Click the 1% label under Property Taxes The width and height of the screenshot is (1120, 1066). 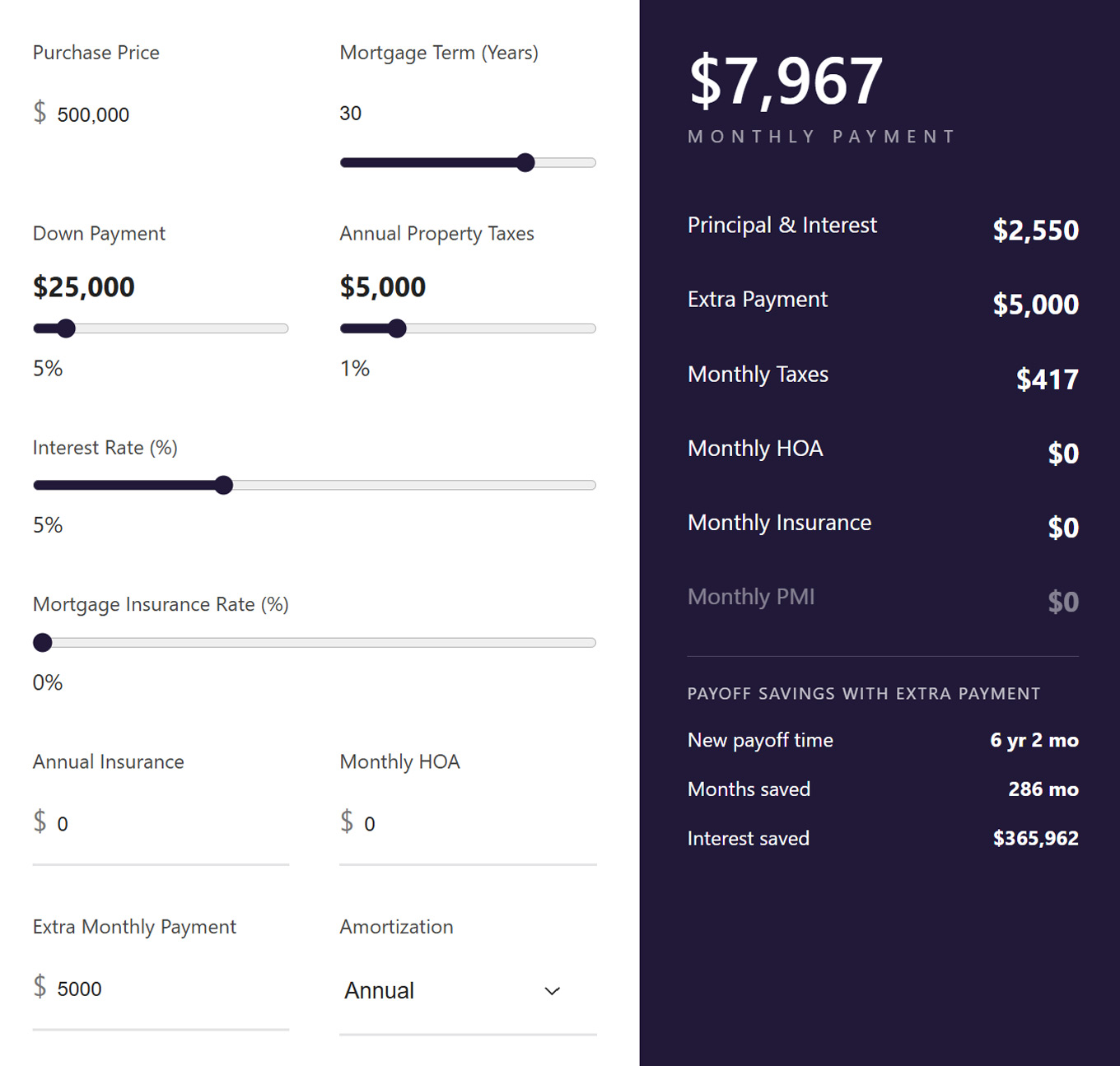(x=355, y=368)
